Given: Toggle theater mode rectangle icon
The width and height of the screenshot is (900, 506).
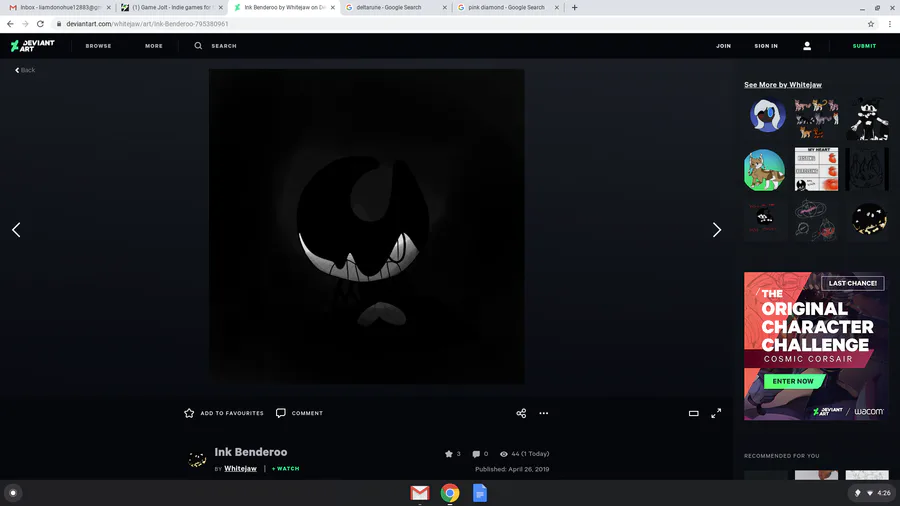Looking at the screenshot, I should tap(693, 413).
